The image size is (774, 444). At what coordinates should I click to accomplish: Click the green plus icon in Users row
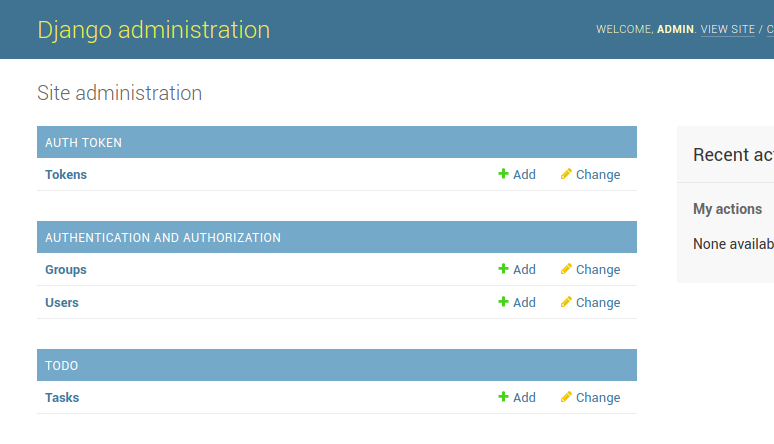click(503, 302)
